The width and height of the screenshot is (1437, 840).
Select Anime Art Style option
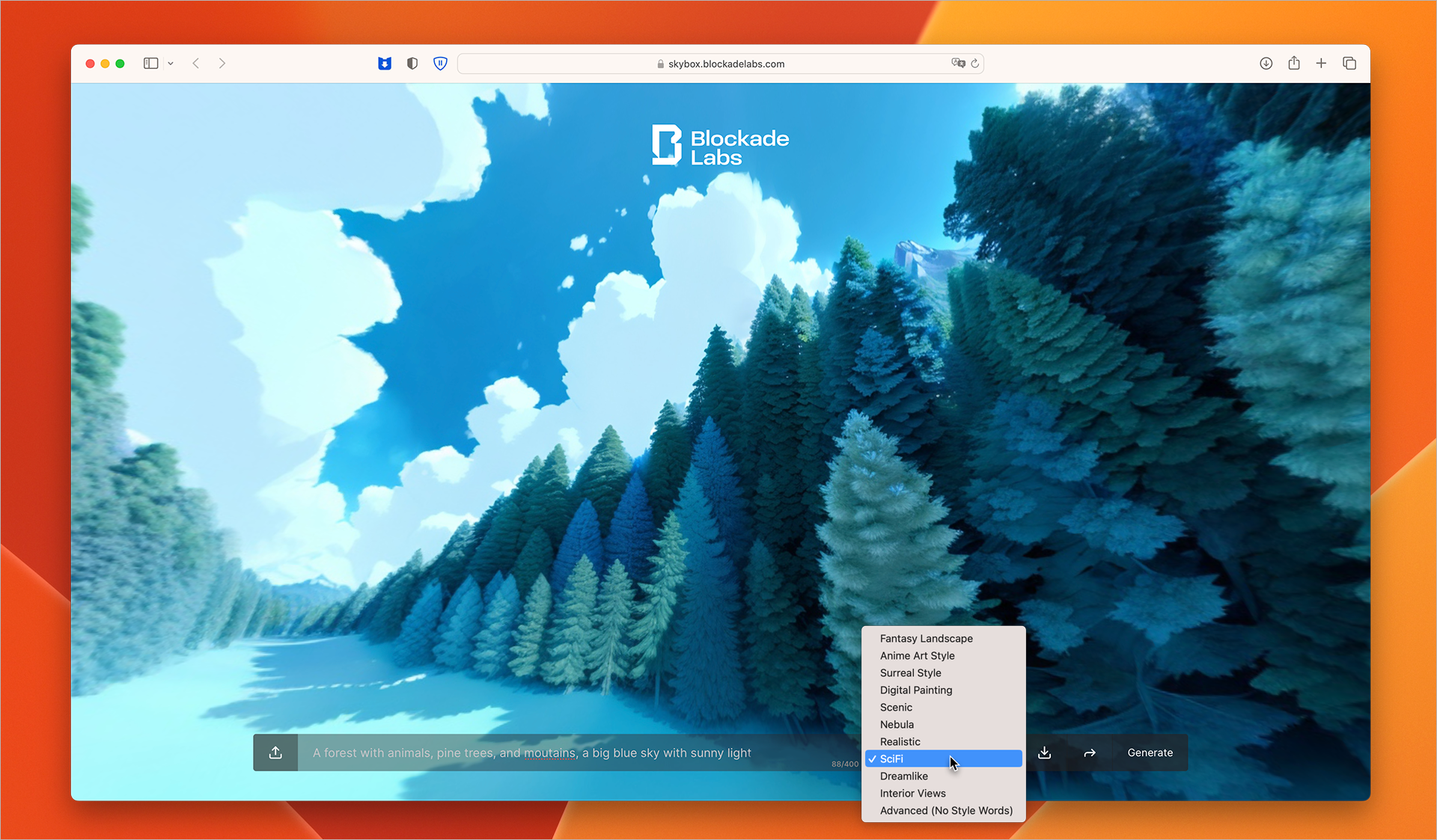[x=917, y=655]
